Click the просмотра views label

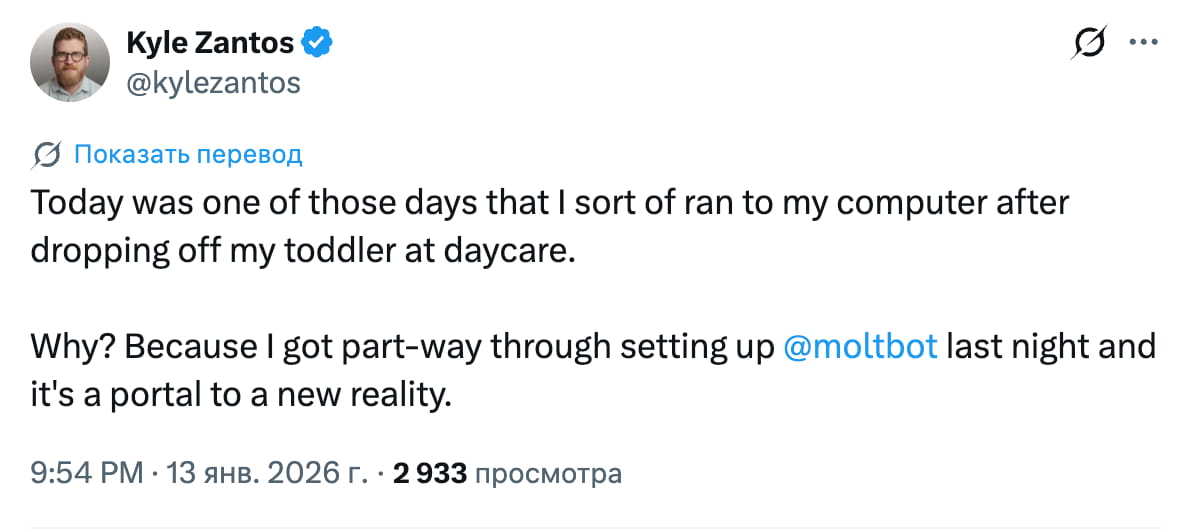pyautogui.click(x=548, y=473)
